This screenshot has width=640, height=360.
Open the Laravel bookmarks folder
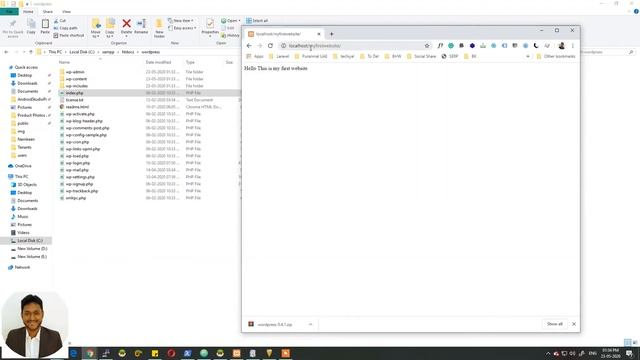[279, 56]
